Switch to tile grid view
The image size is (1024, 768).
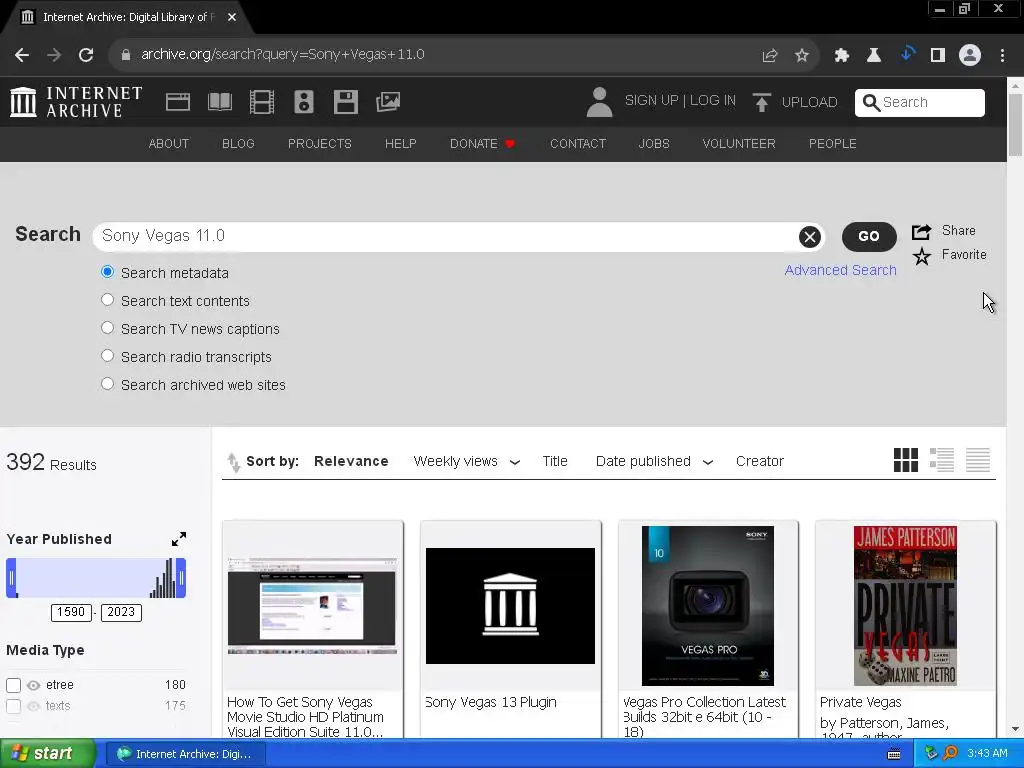pos(906,460)
